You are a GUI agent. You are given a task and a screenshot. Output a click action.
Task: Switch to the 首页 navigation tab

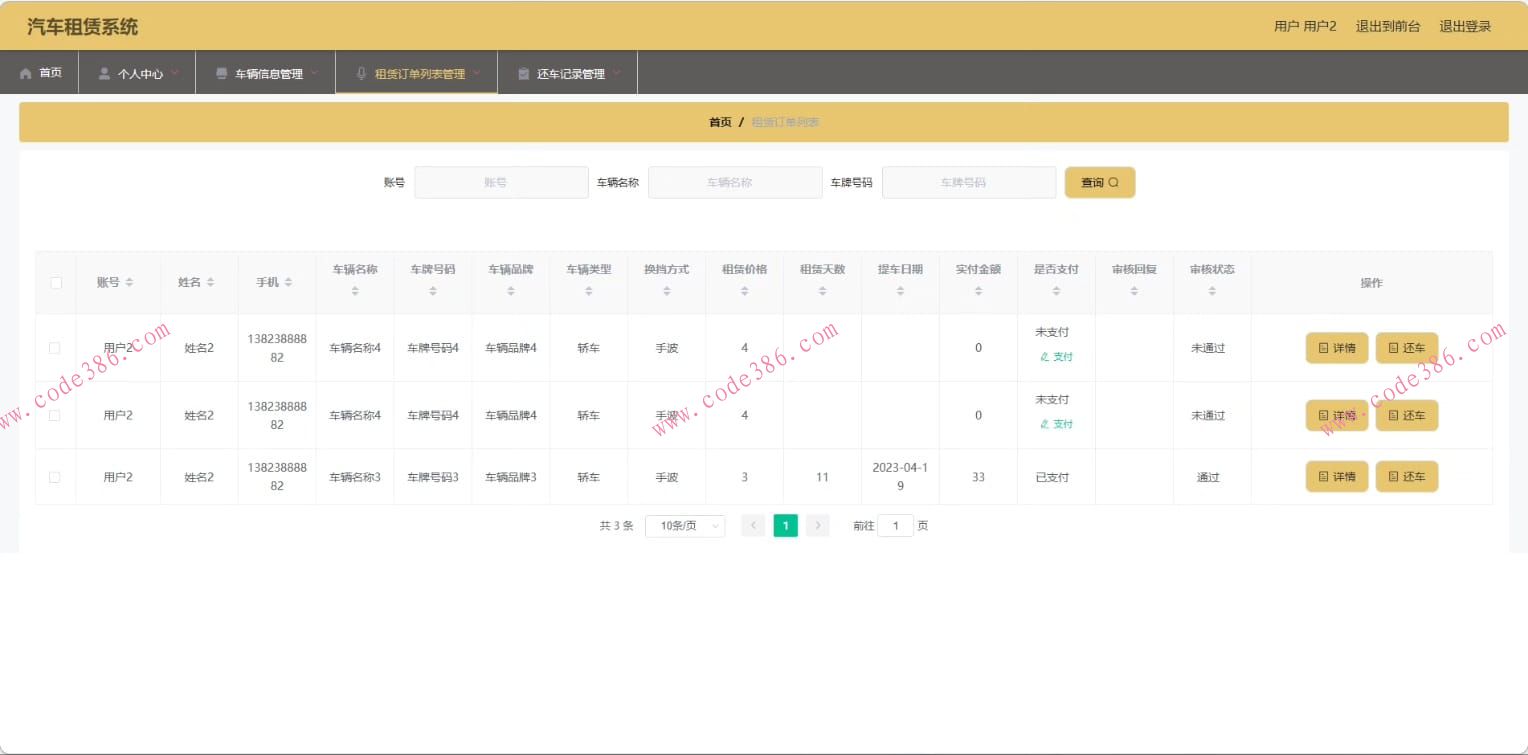click(41, 71)
